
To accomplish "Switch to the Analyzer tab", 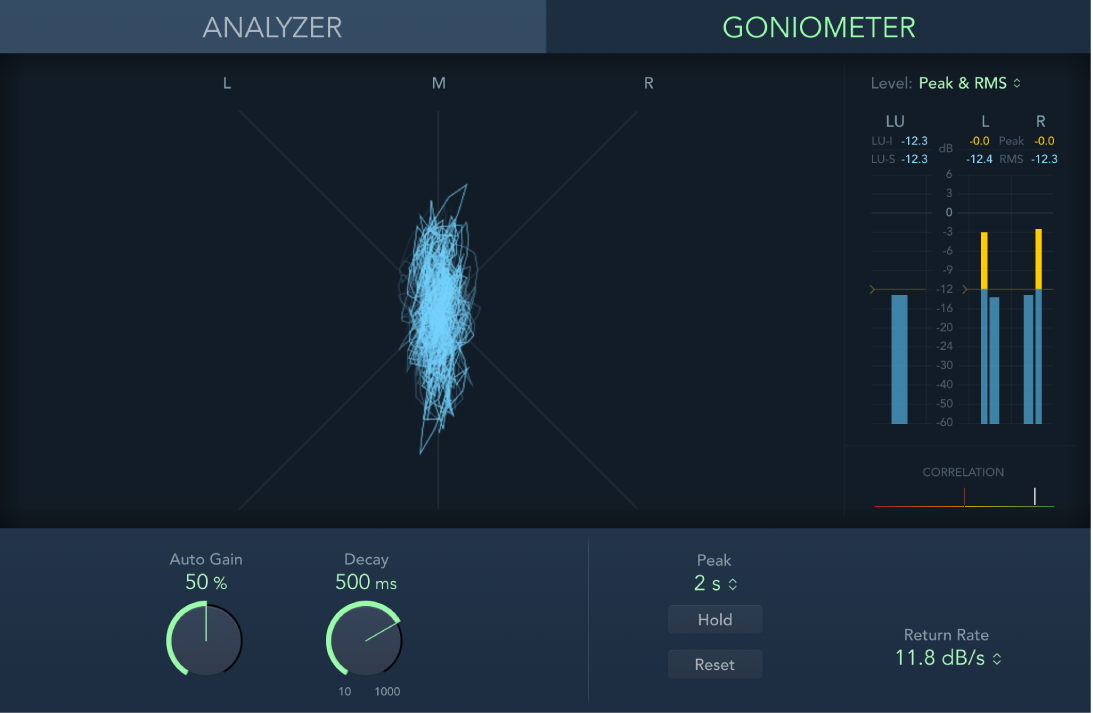I will [272, 27].
